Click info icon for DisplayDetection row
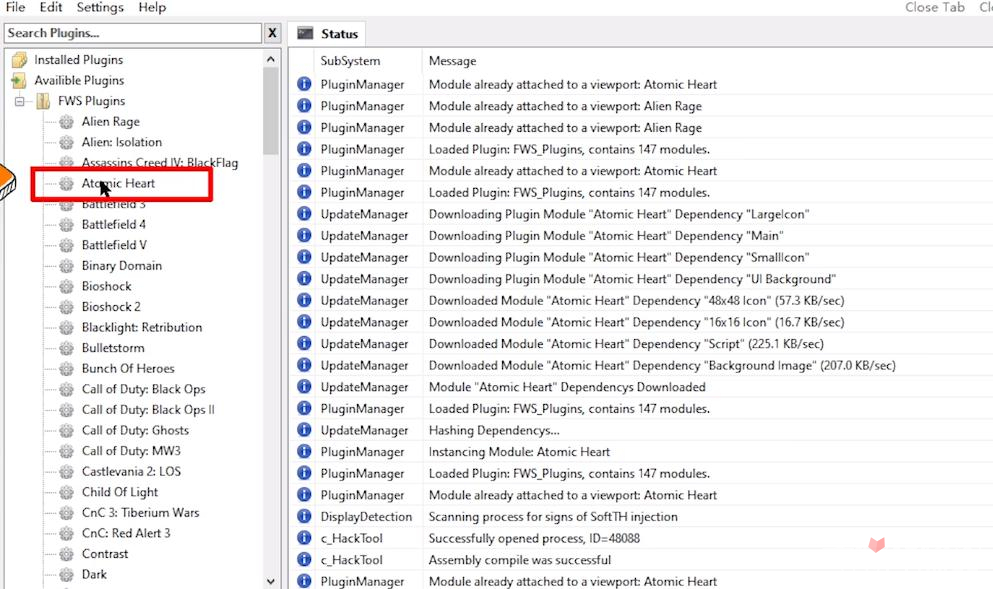This screenshot has height=589, width=993. pos(304,516)
